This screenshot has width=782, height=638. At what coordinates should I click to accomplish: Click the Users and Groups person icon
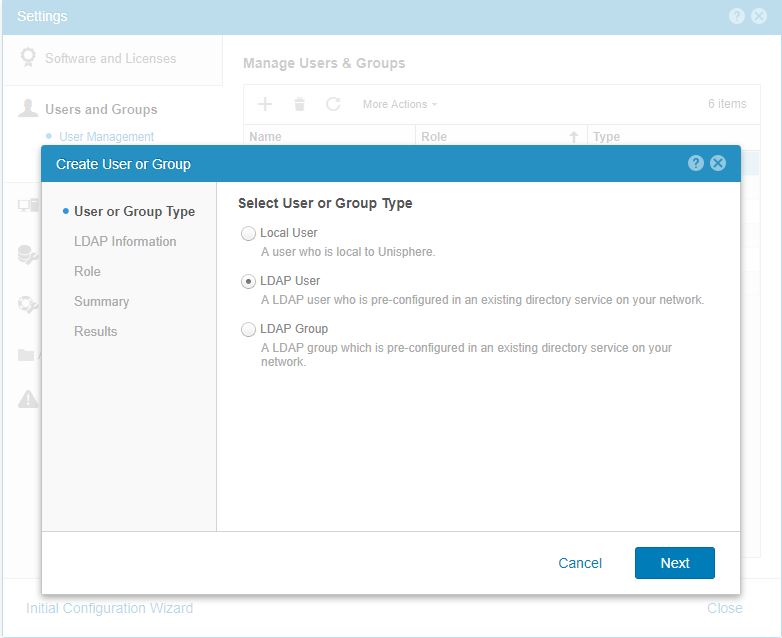coord(28,109)
